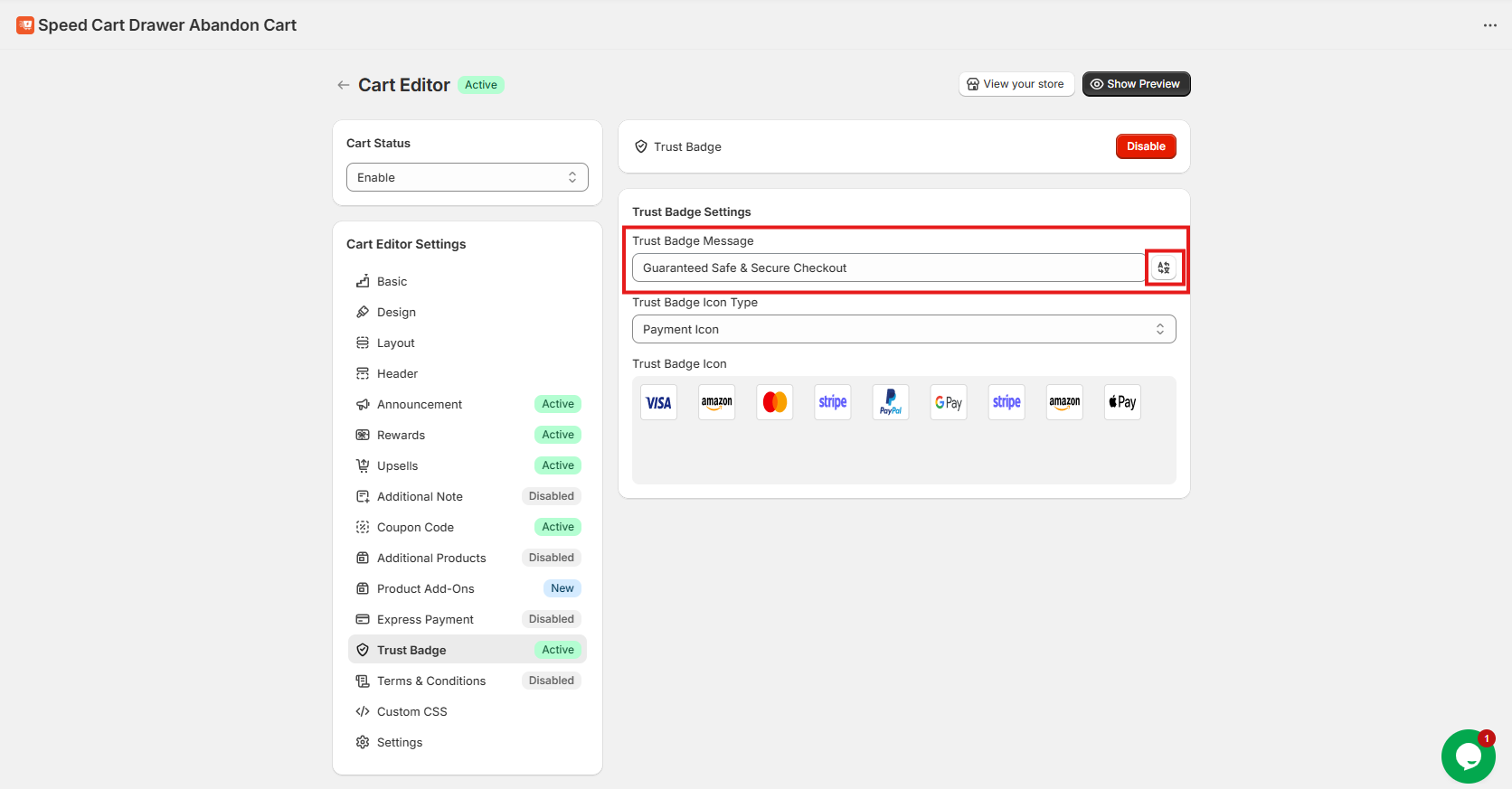The height and width of the screenshot is (789, 1512).
Task: Open the Cart Status dropdown
Action: pos(467,177)
